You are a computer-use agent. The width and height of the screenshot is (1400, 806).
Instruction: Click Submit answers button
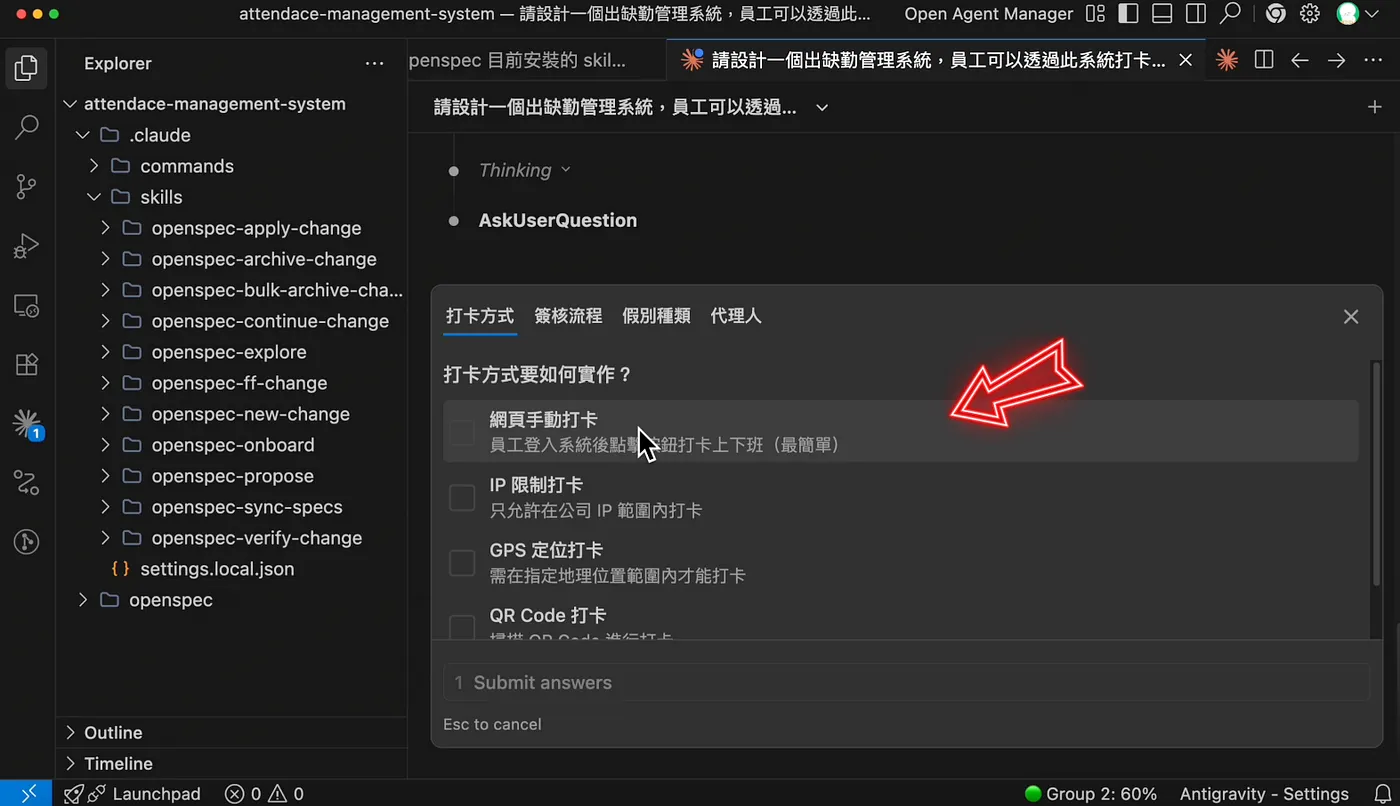pos(906,683)
